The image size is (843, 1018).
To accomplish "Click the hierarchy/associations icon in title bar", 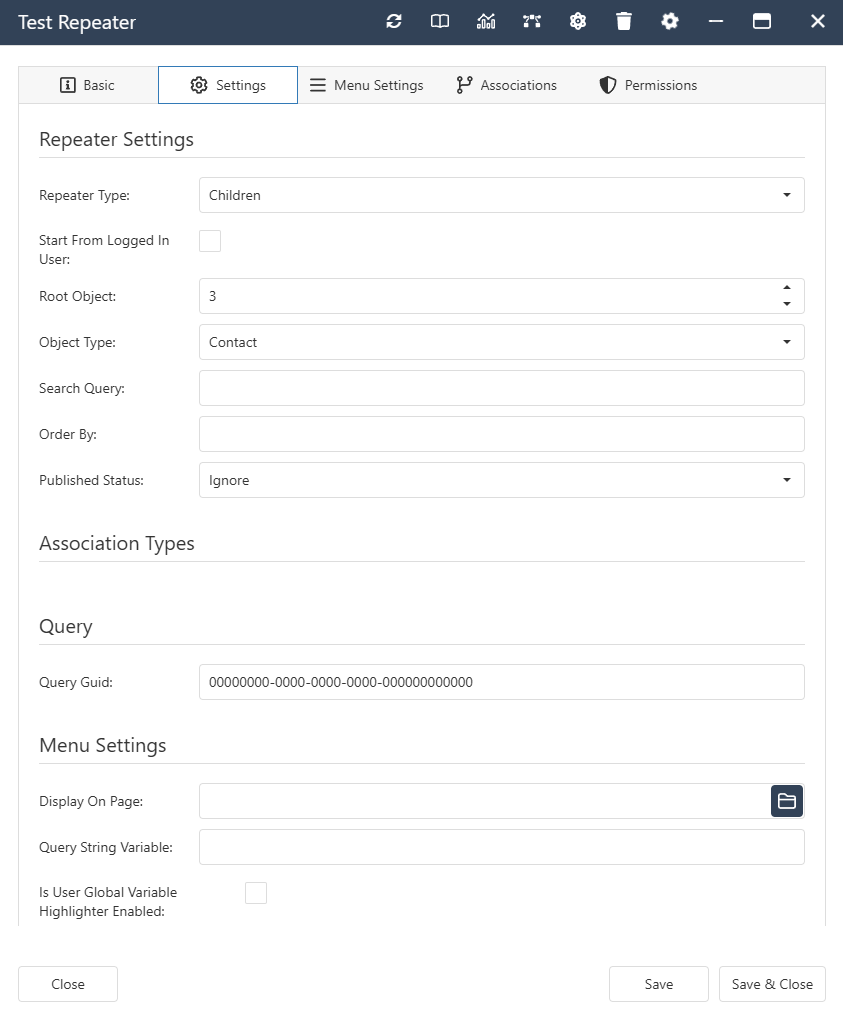I will (531, 21).
